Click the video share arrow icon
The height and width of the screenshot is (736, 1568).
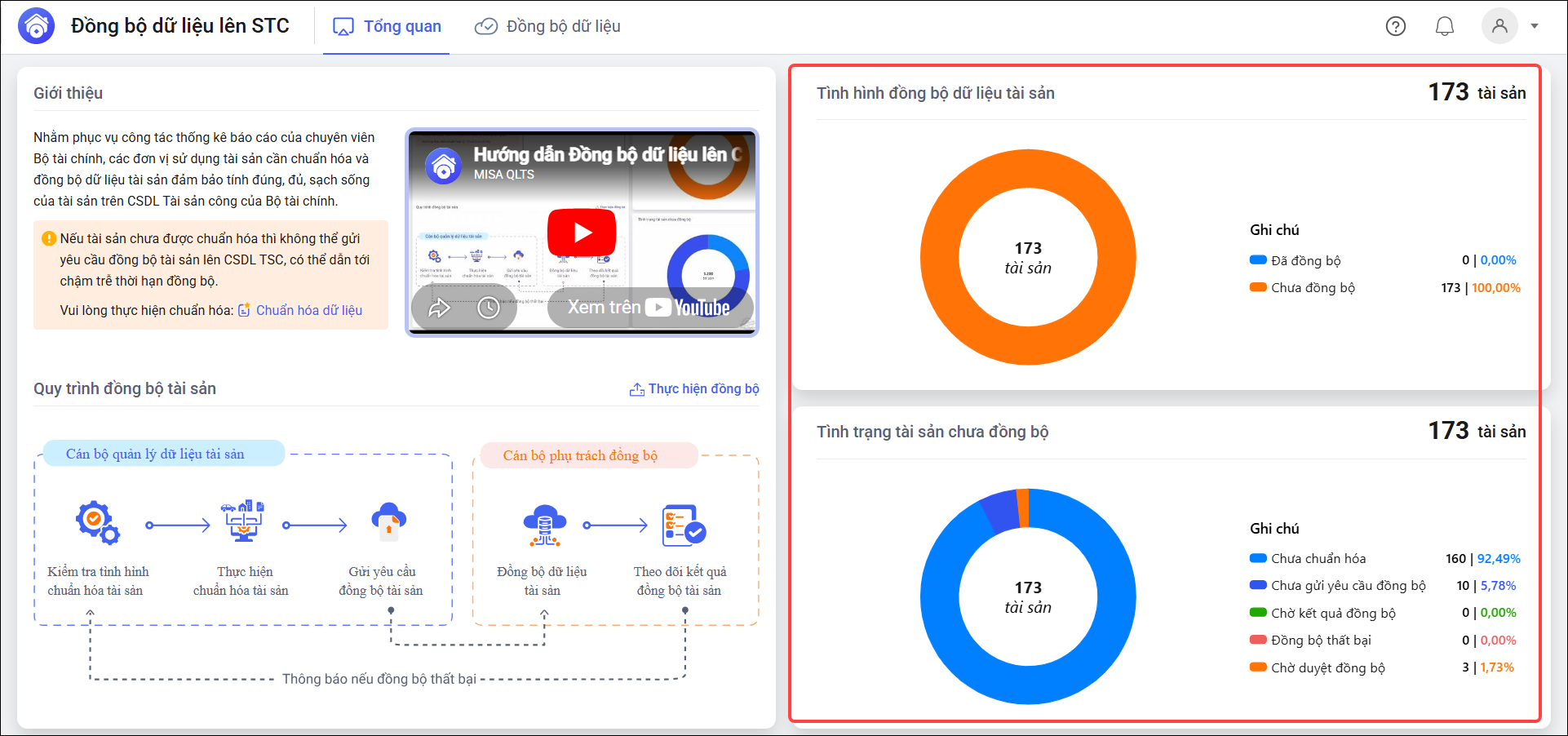tap(440, 308)
